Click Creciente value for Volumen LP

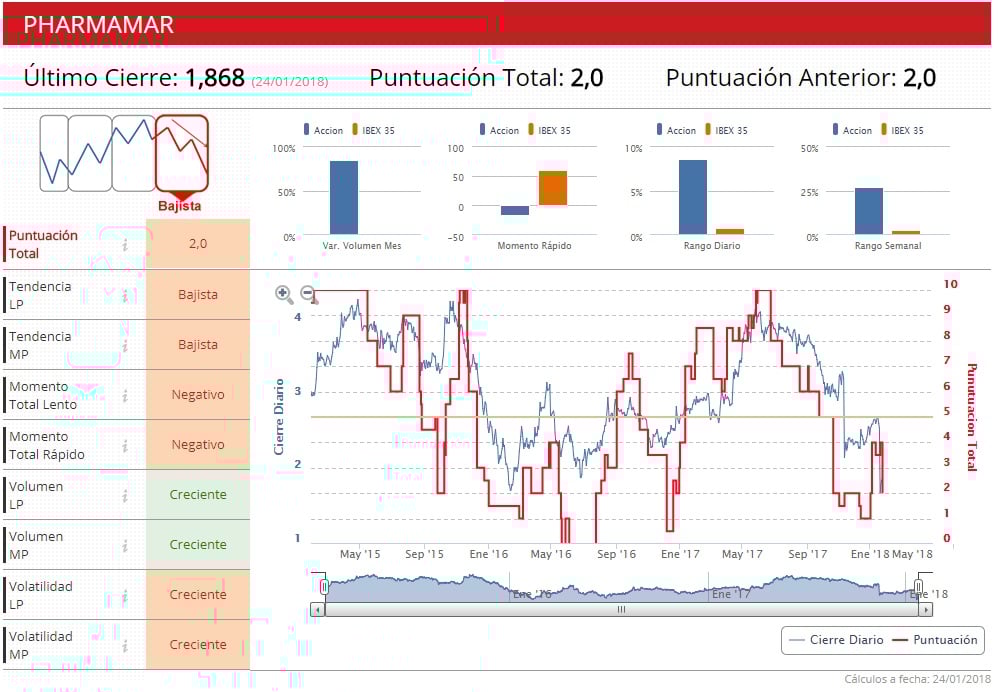(198, 495)
